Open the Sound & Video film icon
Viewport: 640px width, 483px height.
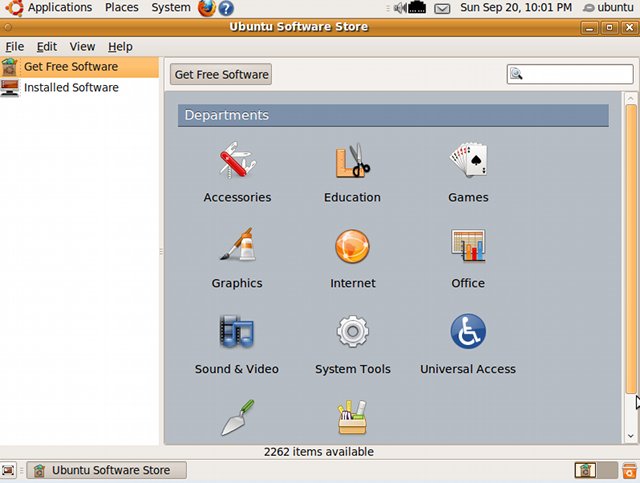(x=237, y=331)
